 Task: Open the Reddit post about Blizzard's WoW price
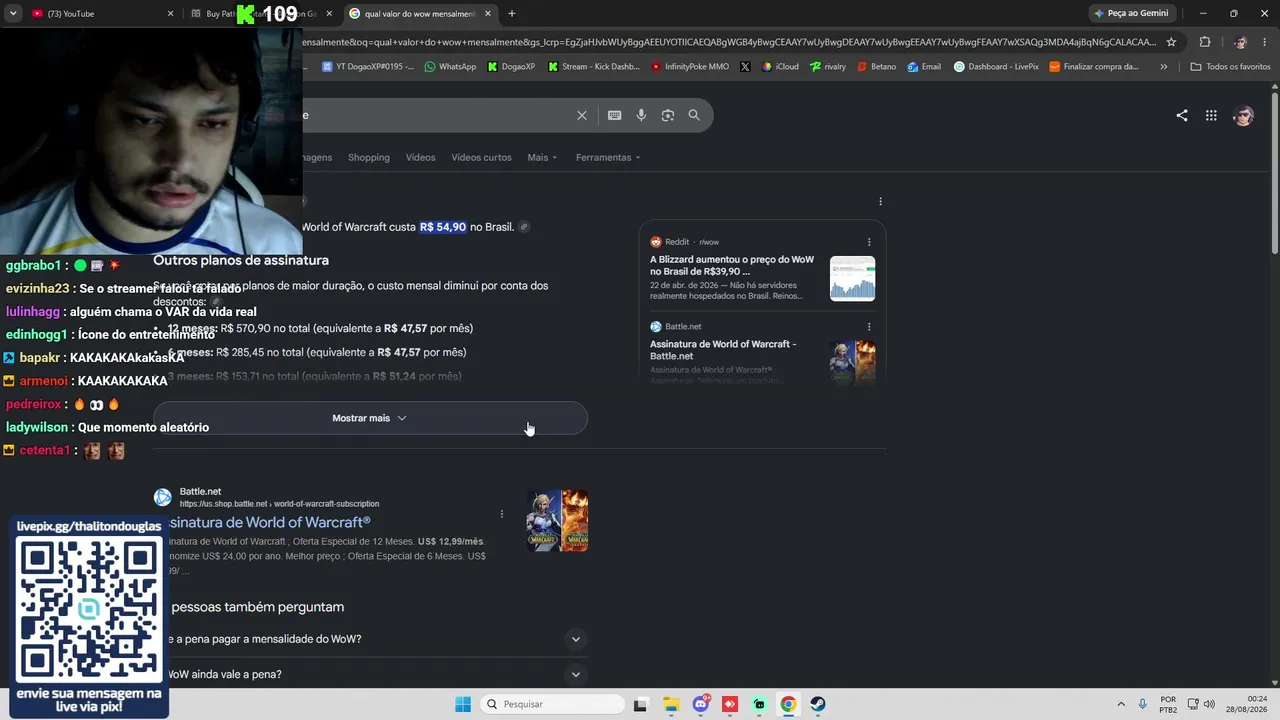(732, 265)
